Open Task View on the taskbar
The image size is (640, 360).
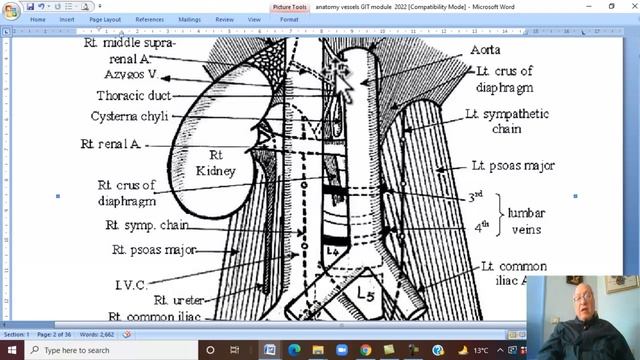click(235, 350)
